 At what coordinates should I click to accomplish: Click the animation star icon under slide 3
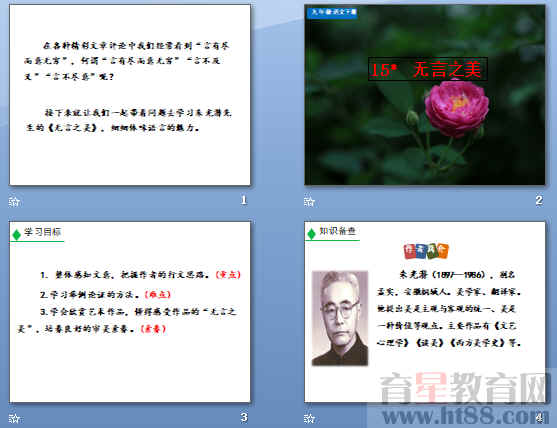14,418
